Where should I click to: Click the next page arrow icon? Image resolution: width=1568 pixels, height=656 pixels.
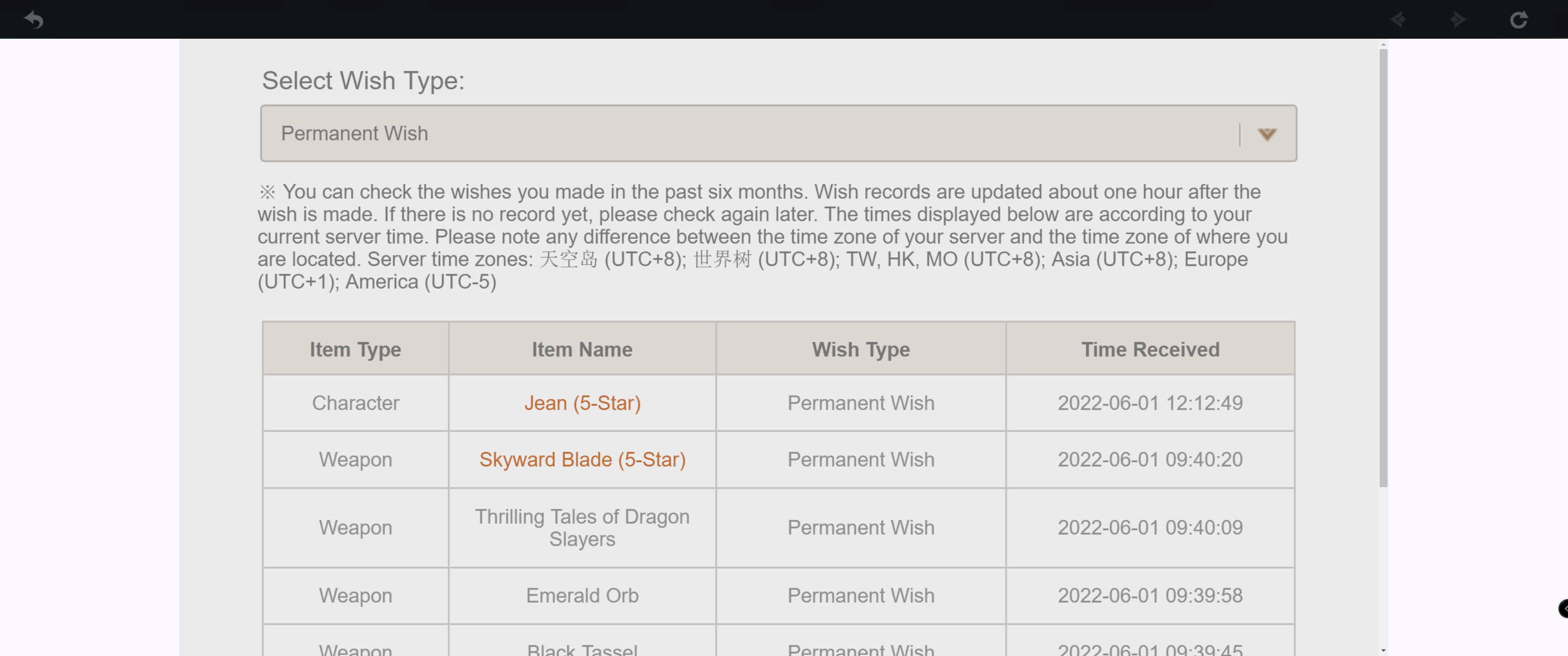pos(1458,20)
